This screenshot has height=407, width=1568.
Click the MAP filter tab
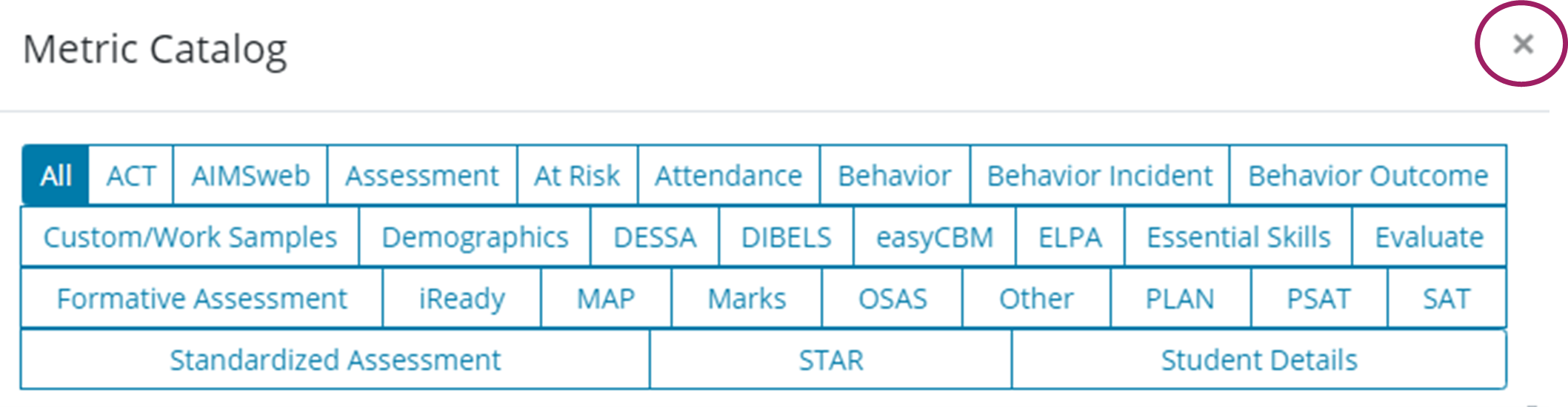click(606, 299)
